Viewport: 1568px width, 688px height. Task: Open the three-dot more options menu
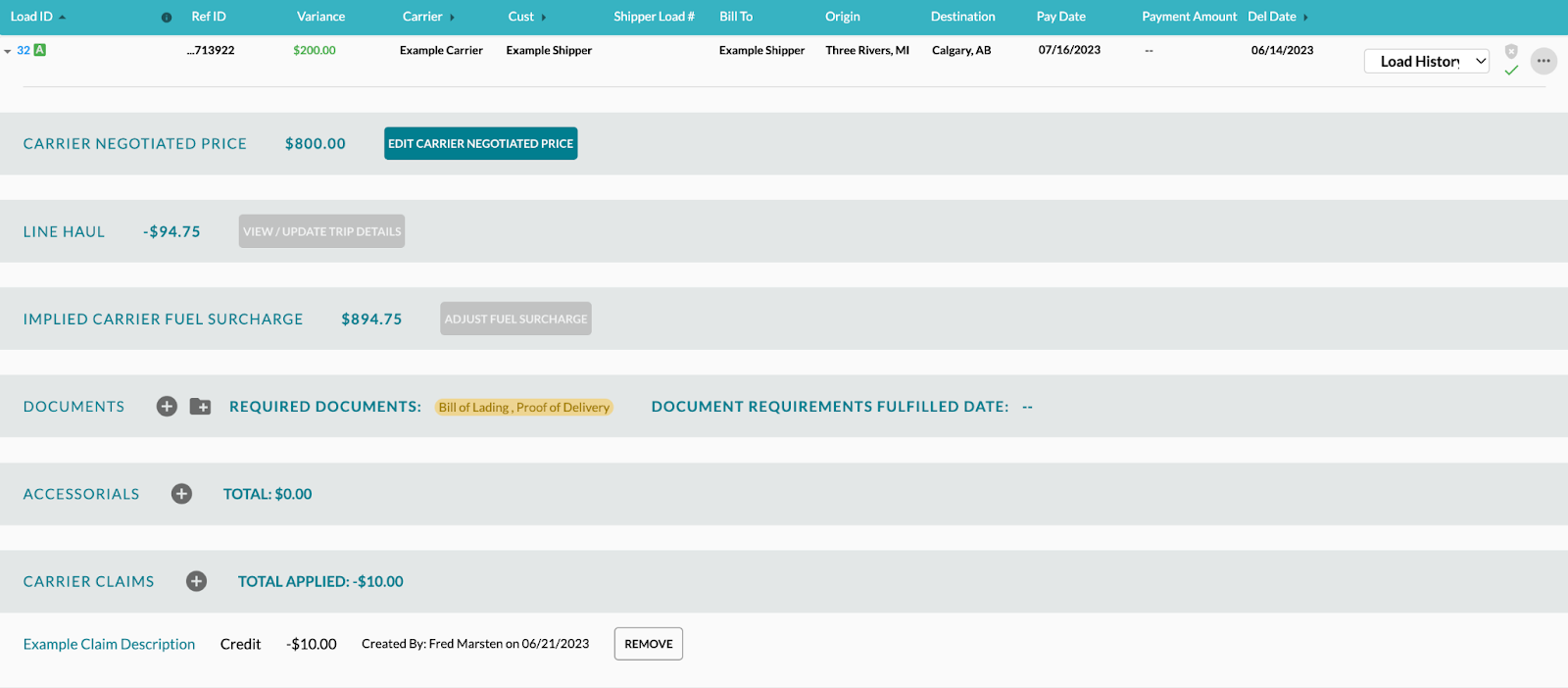tap(1543, 61)
